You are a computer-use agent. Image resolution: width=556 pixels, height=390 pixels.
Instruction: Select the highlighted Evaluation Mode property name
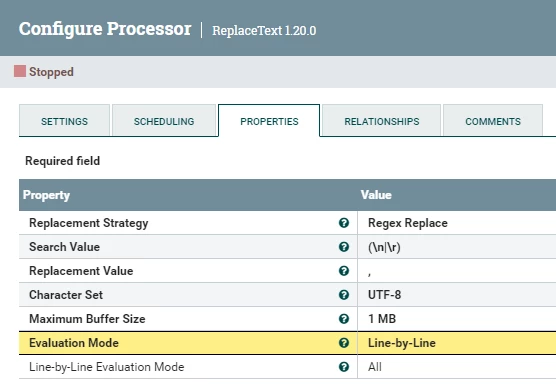point(74,343)
